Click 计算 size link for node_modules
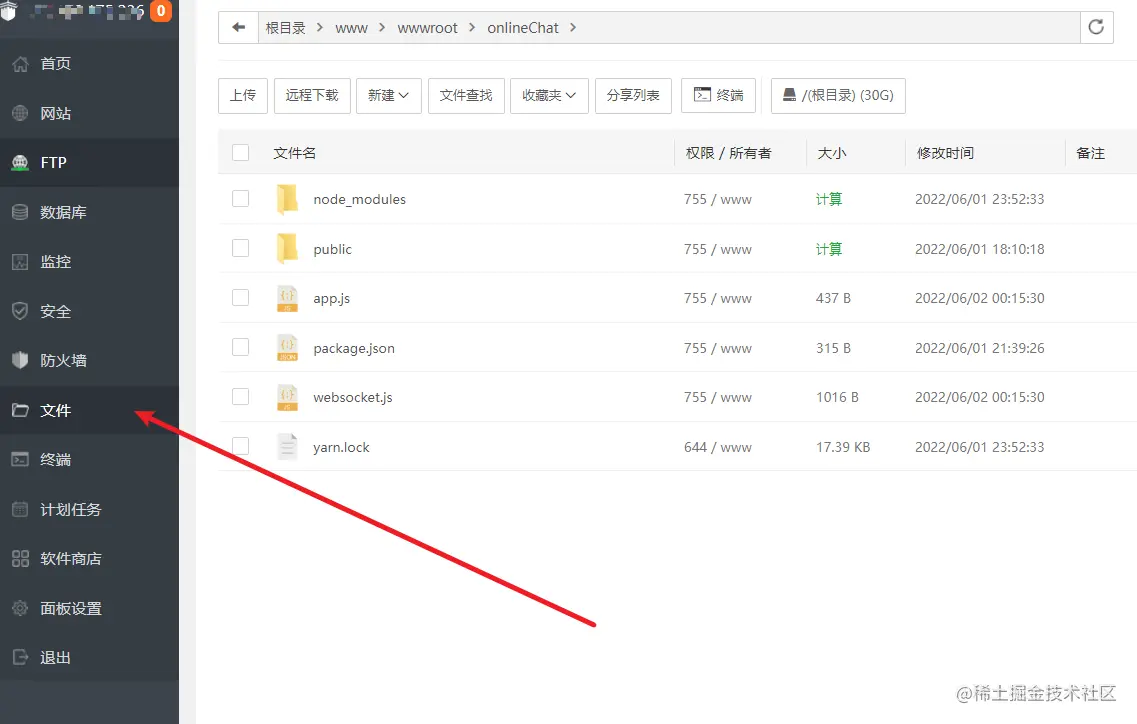The width and height of the screenshot is (1137, 724). click(829, 199)
